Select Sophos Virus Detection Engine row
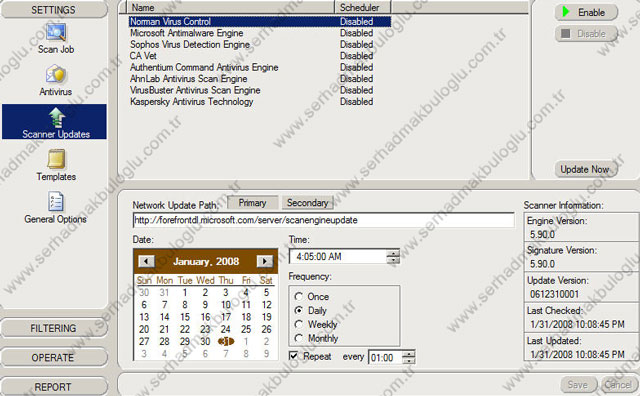The height and width of the screenshot is (396, 640). 259,44
